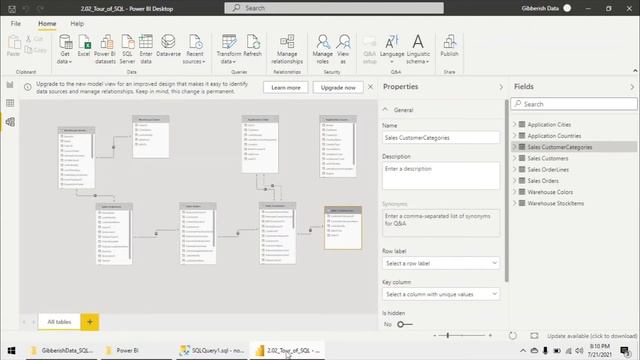Open SQLQuery1.sql taskbar window
Screen dimensions: 640x360
click(212, 350)
